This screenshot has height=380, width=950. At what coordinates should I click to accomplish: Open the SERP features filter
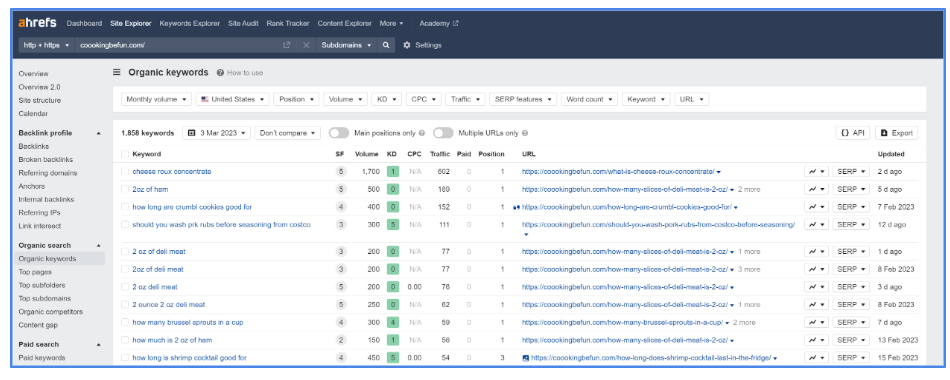[x=523, y=99]
